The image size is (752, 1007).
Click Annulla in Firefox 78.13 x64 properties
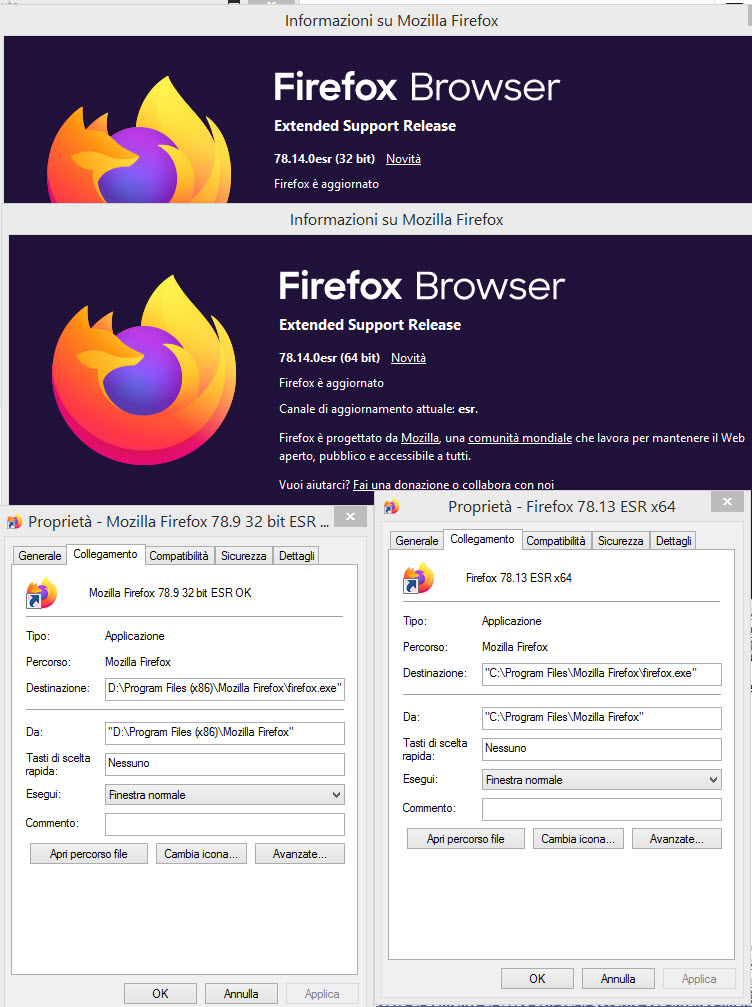618,979
